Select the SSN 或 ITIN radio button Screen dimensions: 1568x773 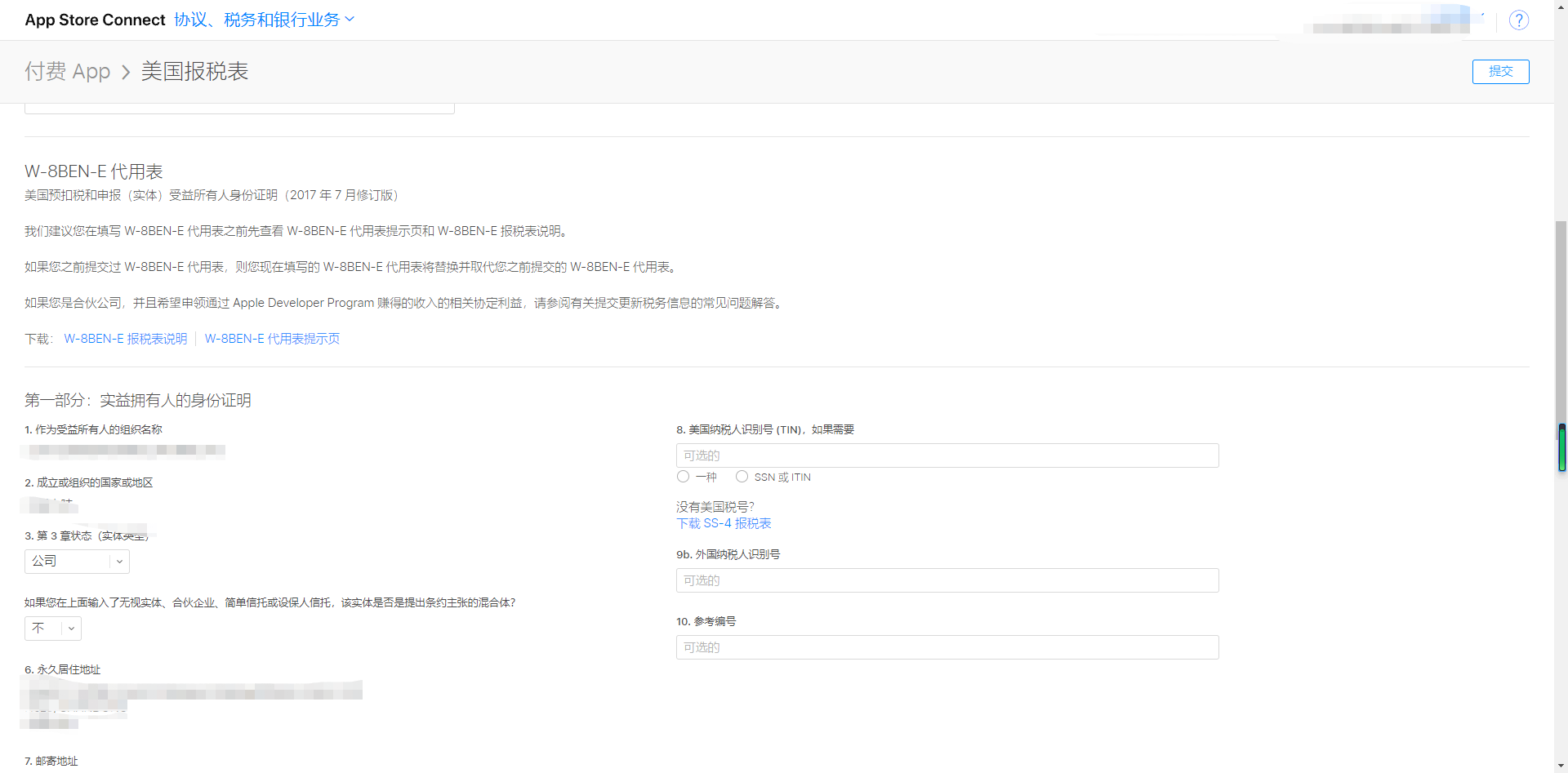click(742, 477)
